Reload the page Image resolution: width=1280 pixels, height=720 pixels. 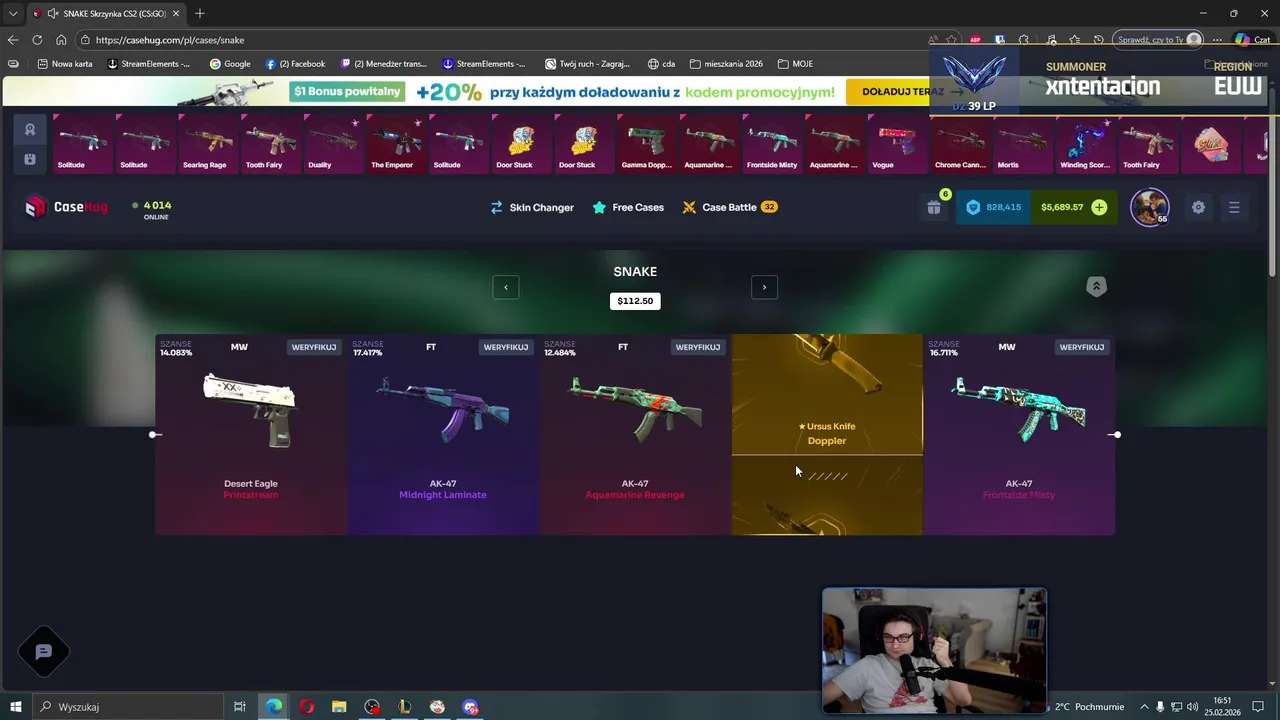coord(37,40)
